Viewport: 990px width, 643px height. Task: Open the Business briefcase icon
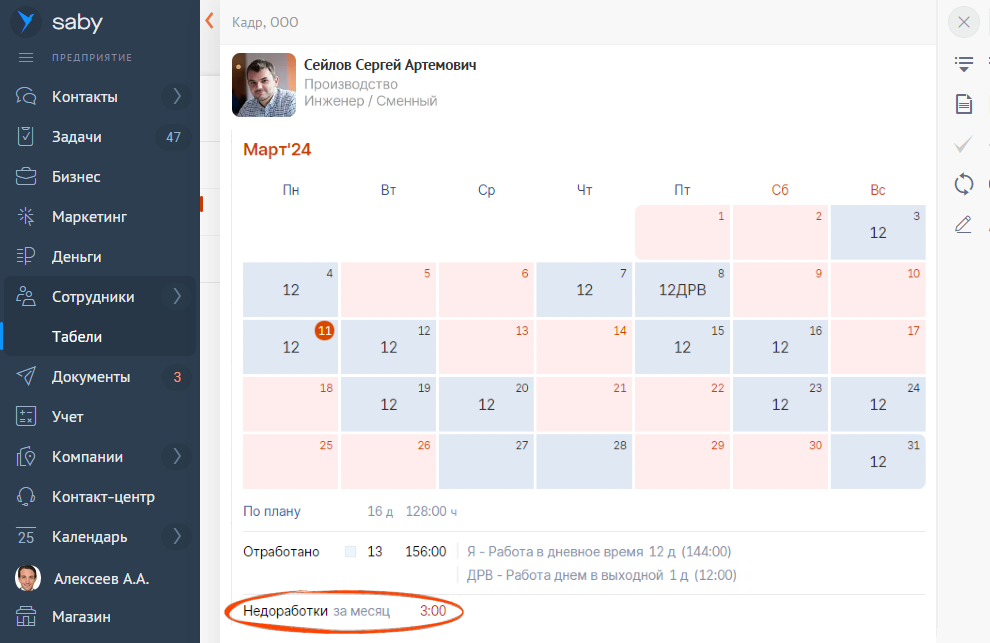coord(27,177)
